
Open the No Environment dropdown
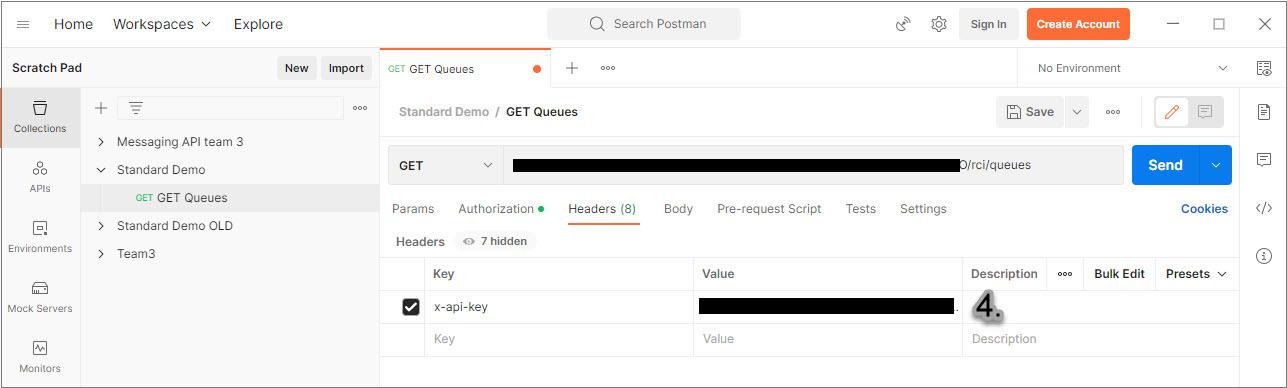[1132, 68]
